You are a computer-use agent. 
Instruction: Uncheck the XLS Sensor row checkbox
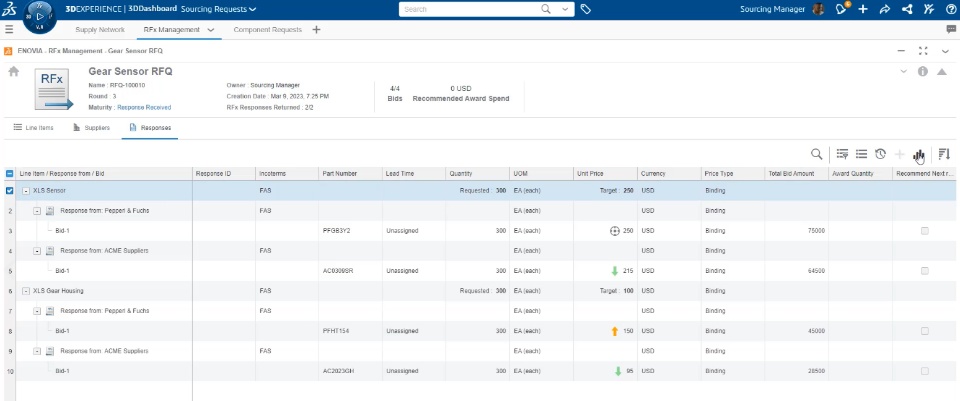pos(10,189)
